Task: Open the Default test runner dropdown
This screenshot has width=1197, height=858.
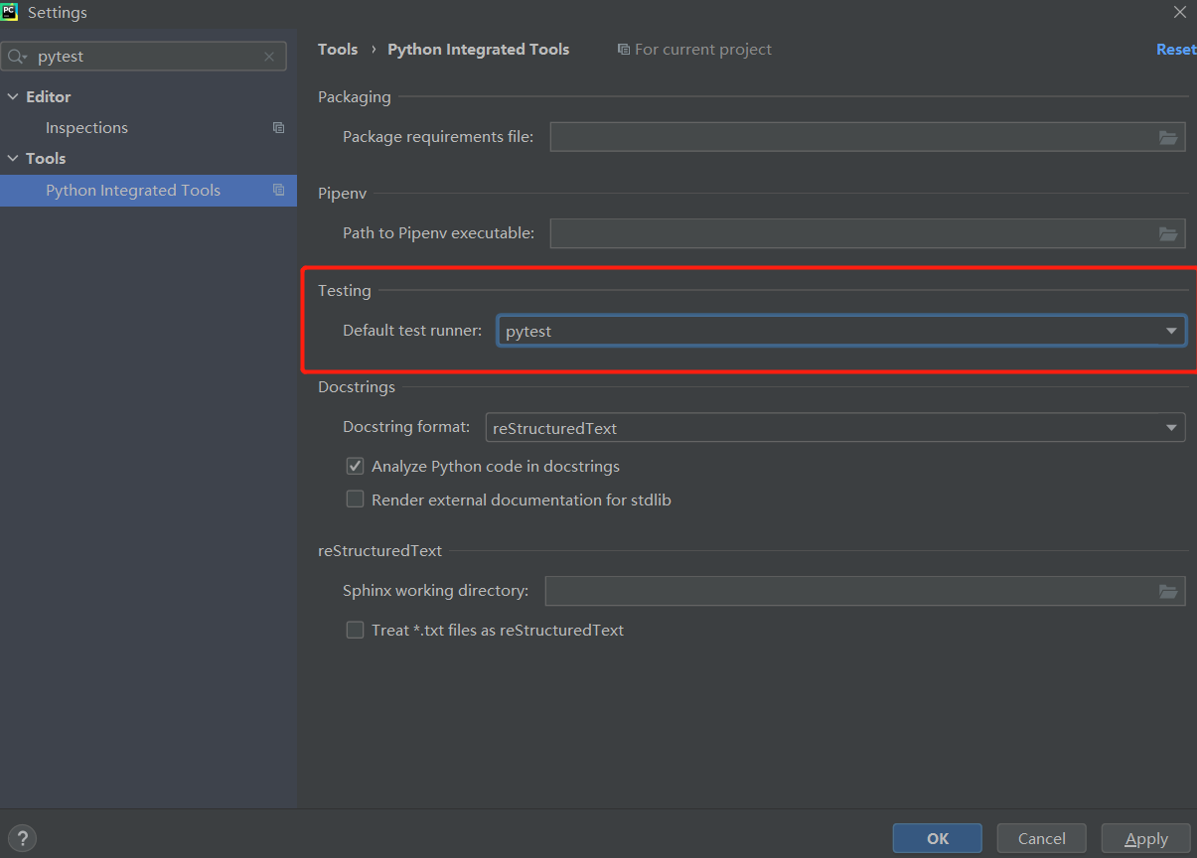Action: (x=841, y=331)
